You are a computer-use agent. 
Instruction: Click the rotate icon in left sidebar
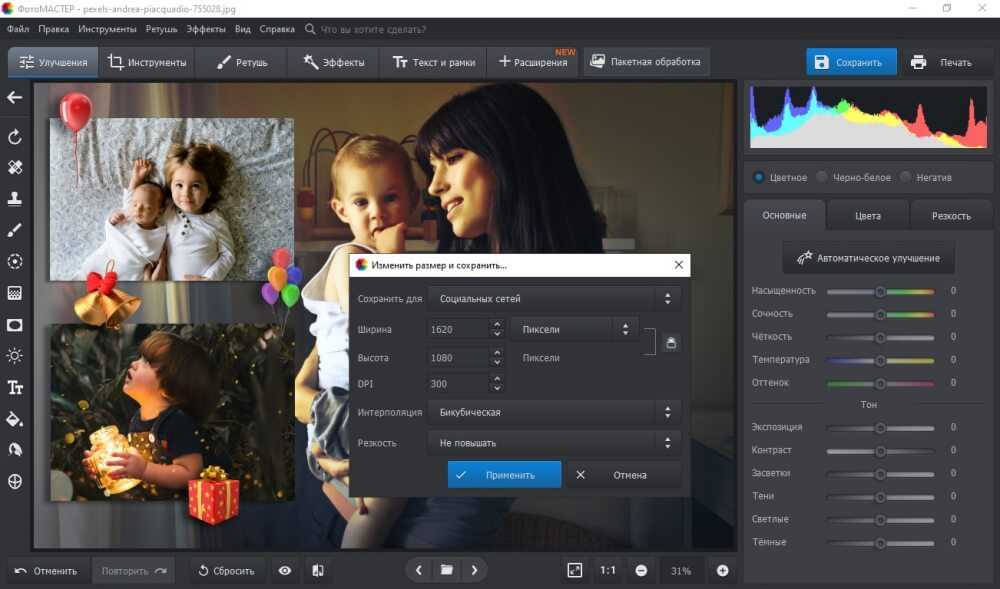[15, 136]
